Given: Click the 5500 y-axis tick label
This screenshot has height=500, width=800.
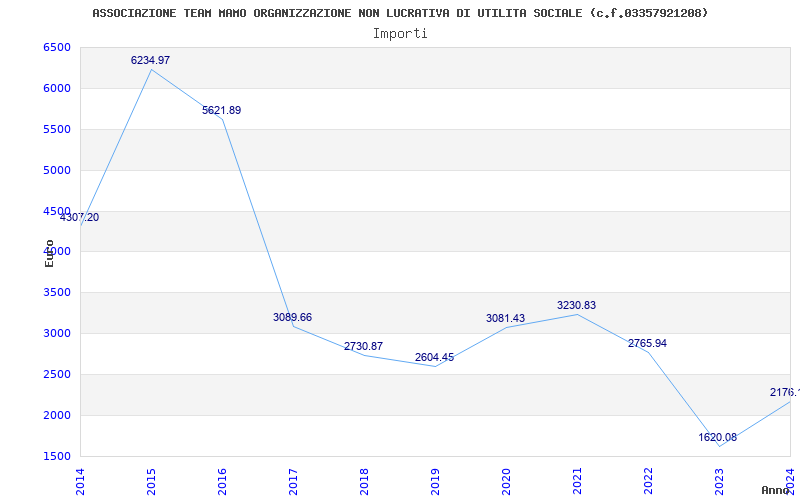Looking at the screenshot, I should point(57,129).
